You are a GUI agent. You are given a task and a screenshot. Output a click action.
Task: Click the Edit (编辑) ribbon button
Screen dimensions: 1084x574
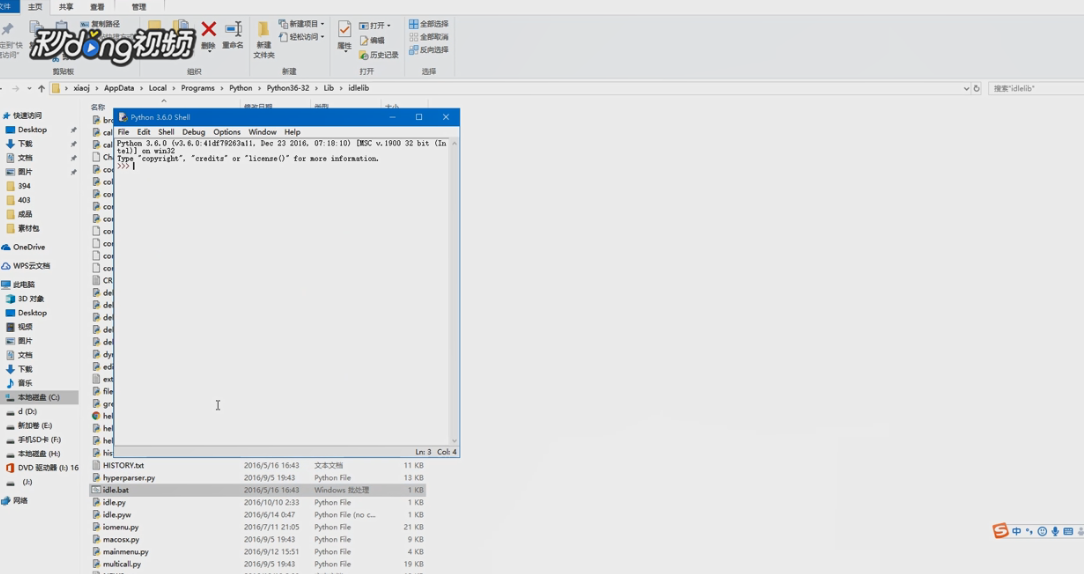coord(372,40)
